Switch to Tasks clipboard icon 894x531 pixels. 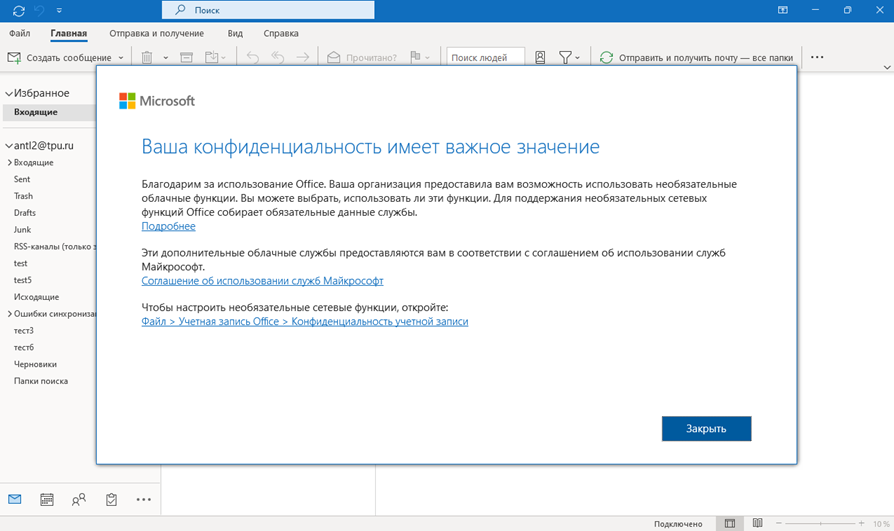[x=111, y=500]
